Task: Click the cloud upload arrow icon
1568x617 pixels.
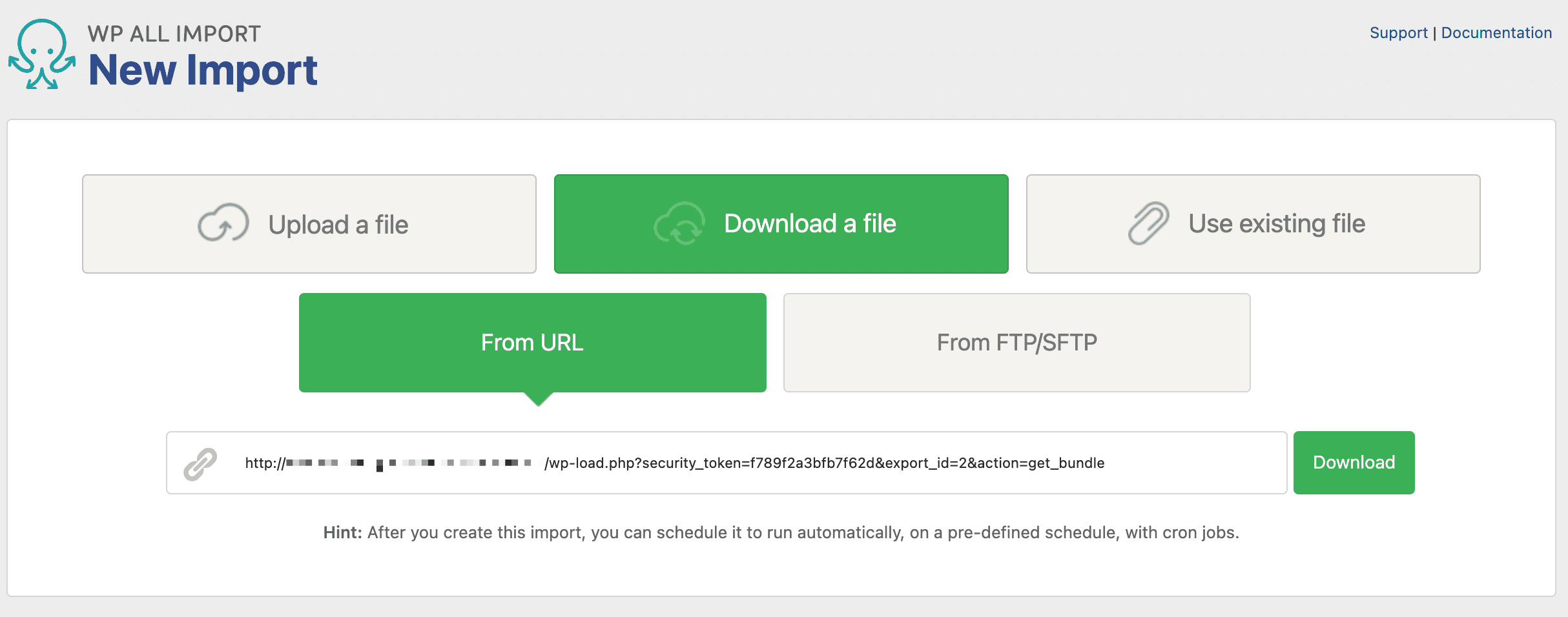Action: [223, 224]
